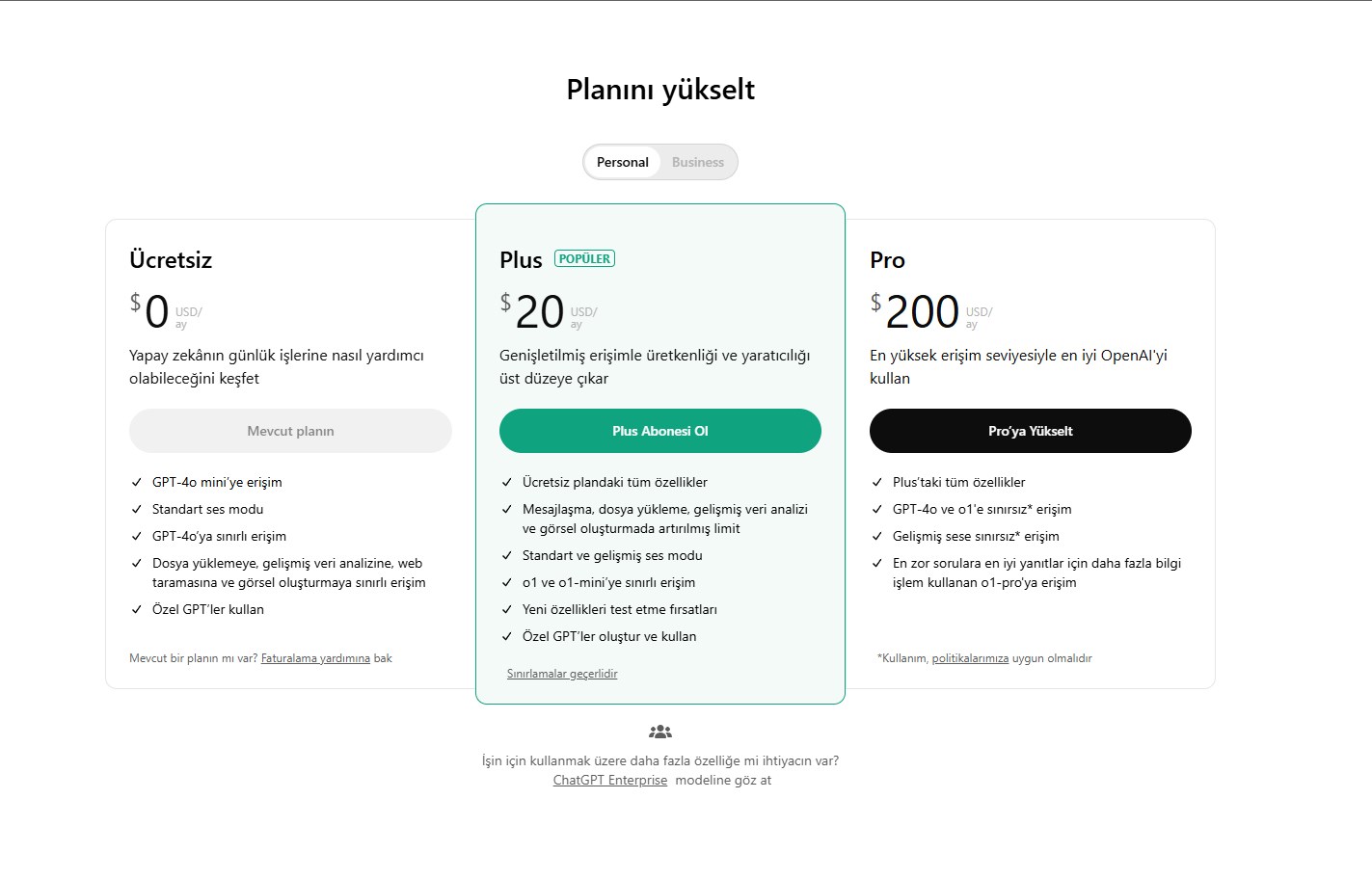Click checkmark beside Özel GPT'ler oluştur ve kullan
Image resolution: width=1372 pixels, height=879 pixels.
click(x=507, y=636)
